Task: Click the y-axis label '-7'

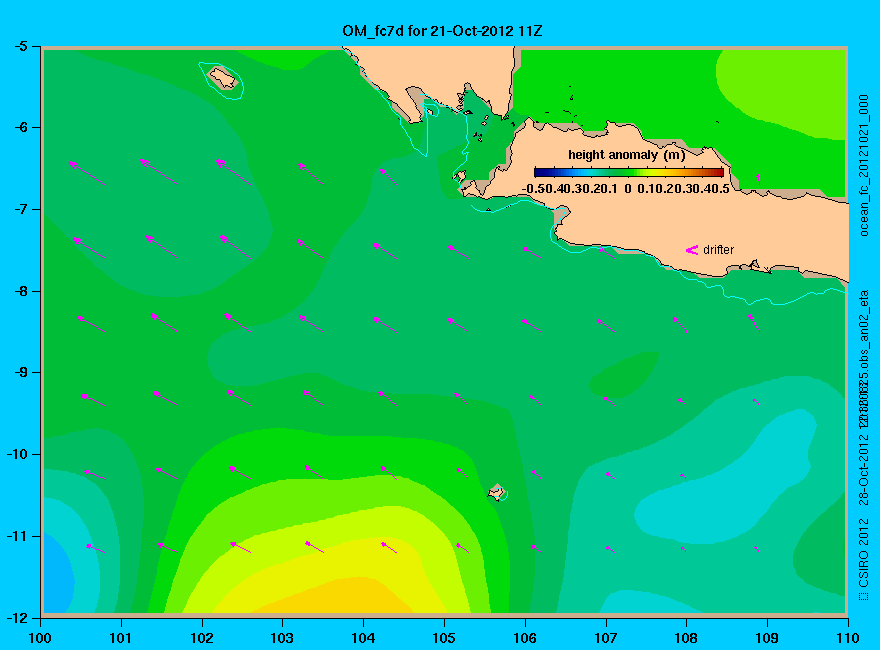Action: (x=21, y=209)
